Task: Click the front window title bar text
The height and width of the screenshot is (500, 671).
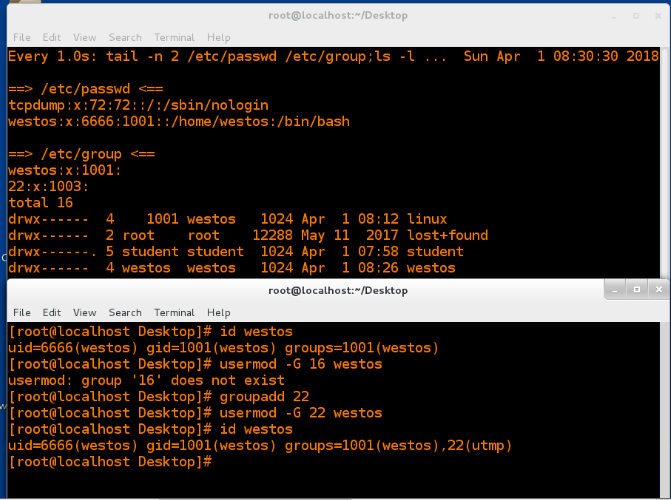Action: coord(338,291)
